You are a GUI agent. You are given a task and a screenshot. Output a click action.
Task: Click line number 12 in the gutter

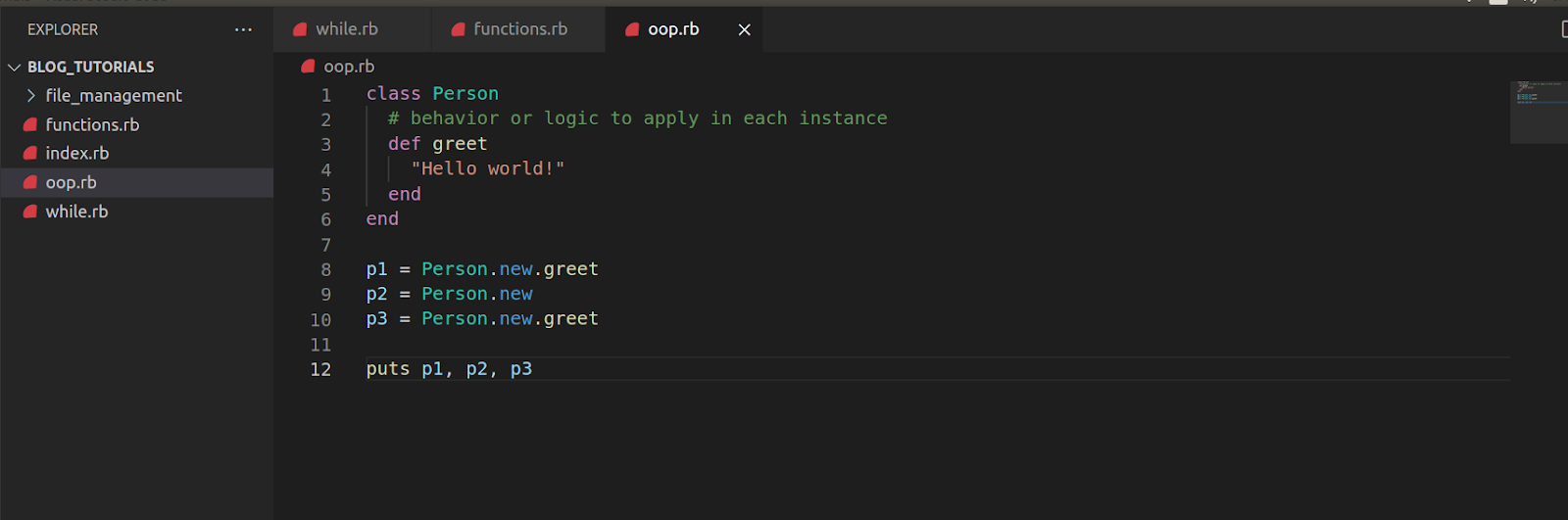[x=320, y=369]
